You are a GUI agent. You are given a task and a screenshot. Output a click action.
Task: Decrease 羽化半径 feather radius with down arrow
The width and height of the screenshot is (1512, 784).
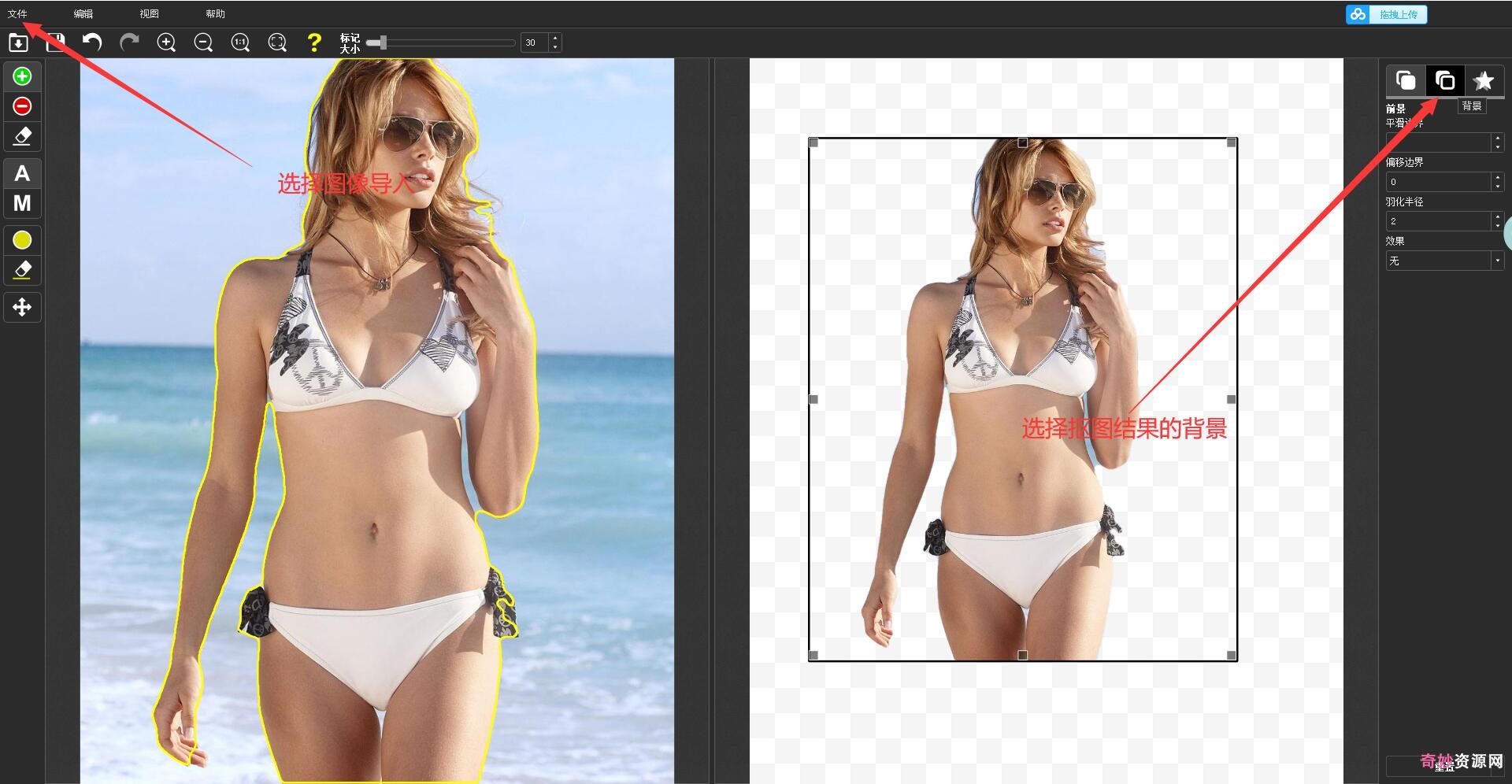(x=1498, y=226)
